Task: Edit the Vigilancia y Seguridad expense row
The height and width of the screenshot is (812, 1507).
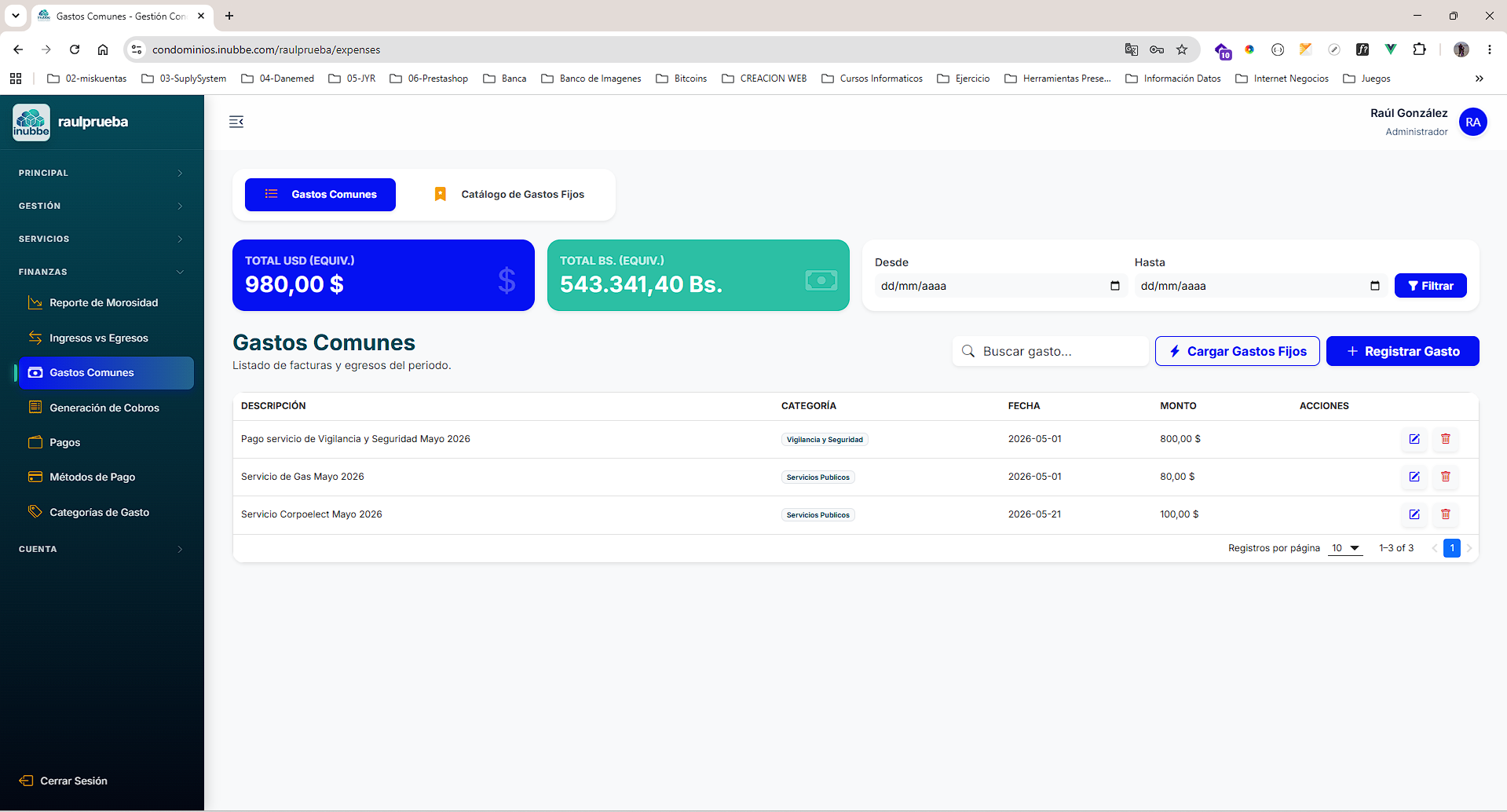Action: (x=1414, y=439)
